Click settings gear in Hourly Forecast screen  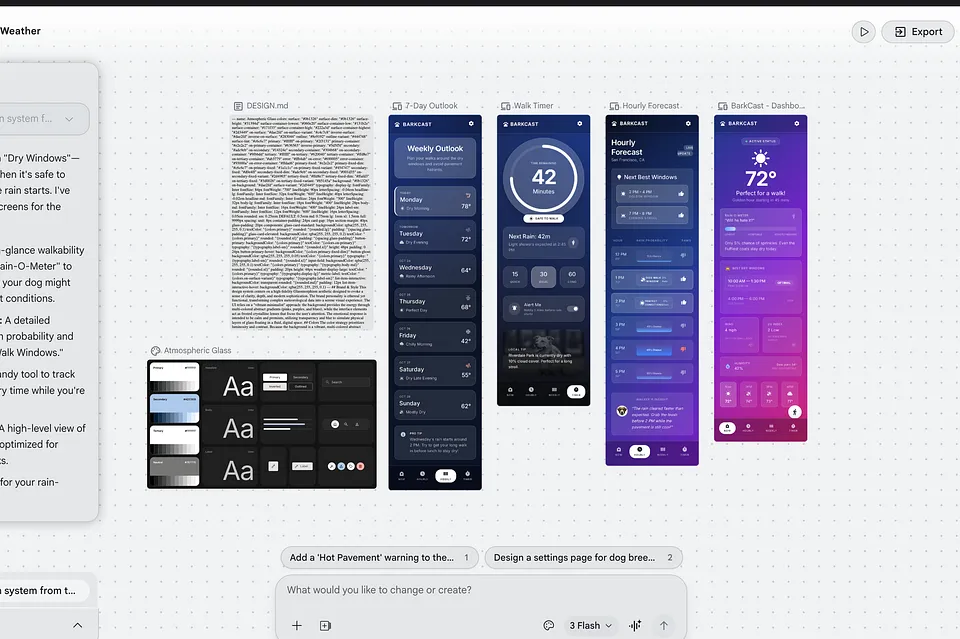tap(688, 124)
